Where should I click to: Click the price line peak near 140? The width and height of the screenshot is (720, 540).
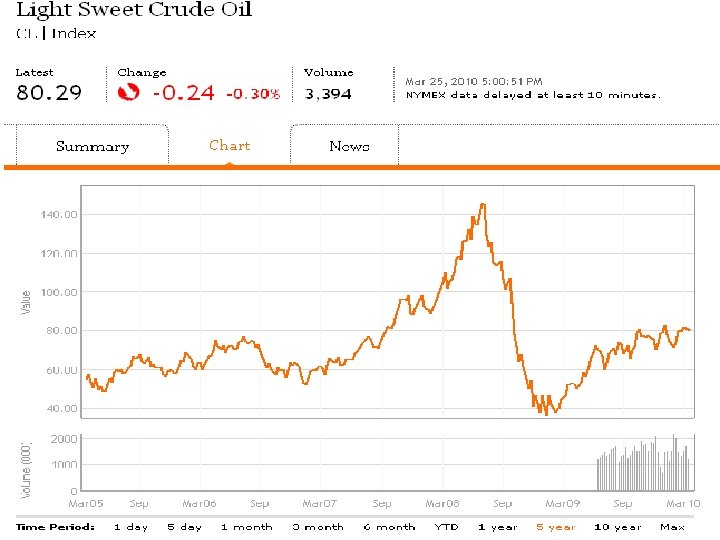coord(482,205)
